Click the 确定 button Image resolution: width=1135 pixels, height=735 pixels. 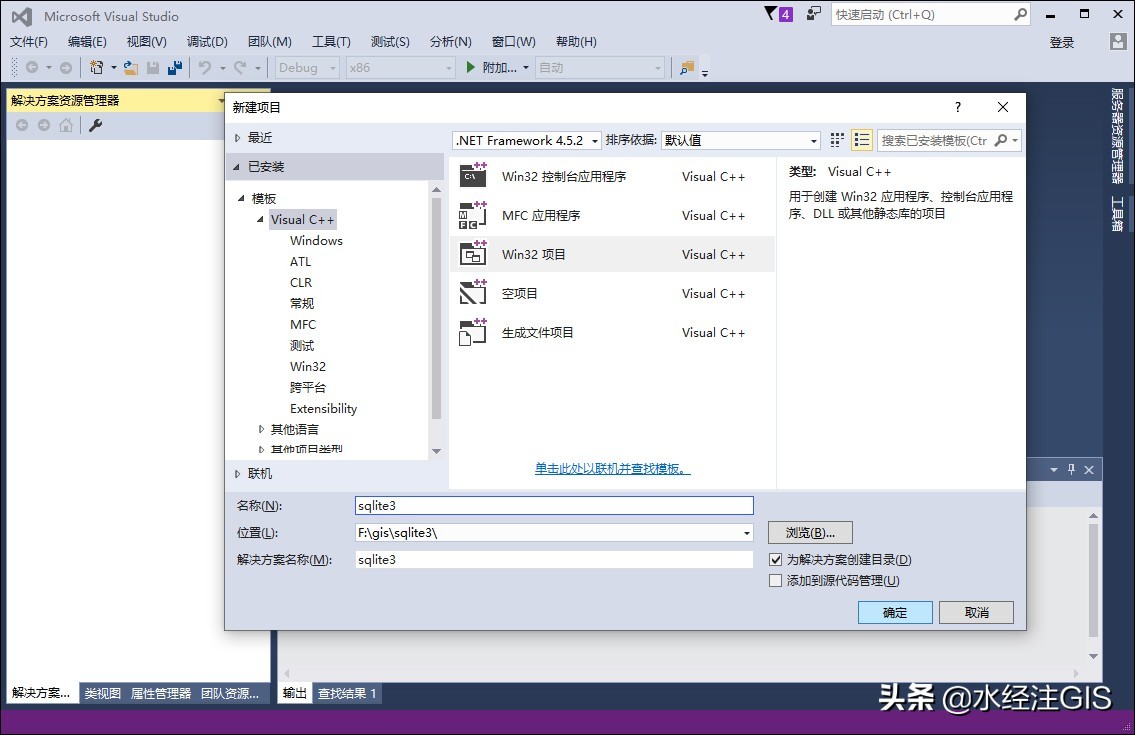click(895, 613)
